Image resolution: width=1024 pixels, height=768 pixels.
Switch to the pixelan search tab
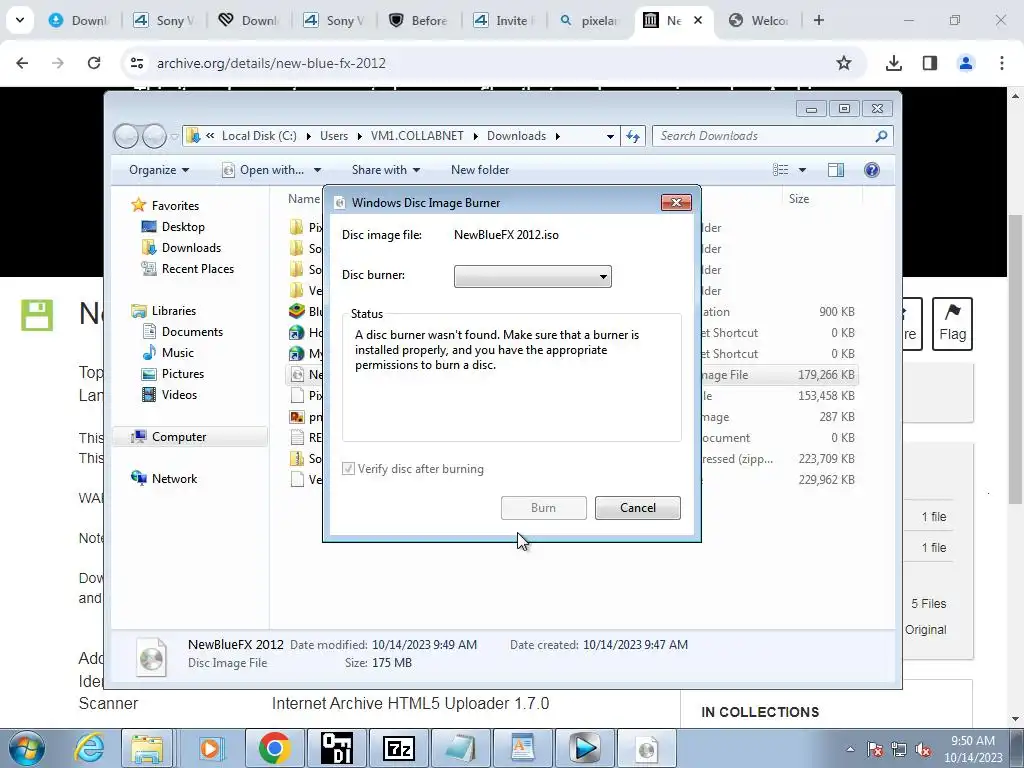(590, 20)
